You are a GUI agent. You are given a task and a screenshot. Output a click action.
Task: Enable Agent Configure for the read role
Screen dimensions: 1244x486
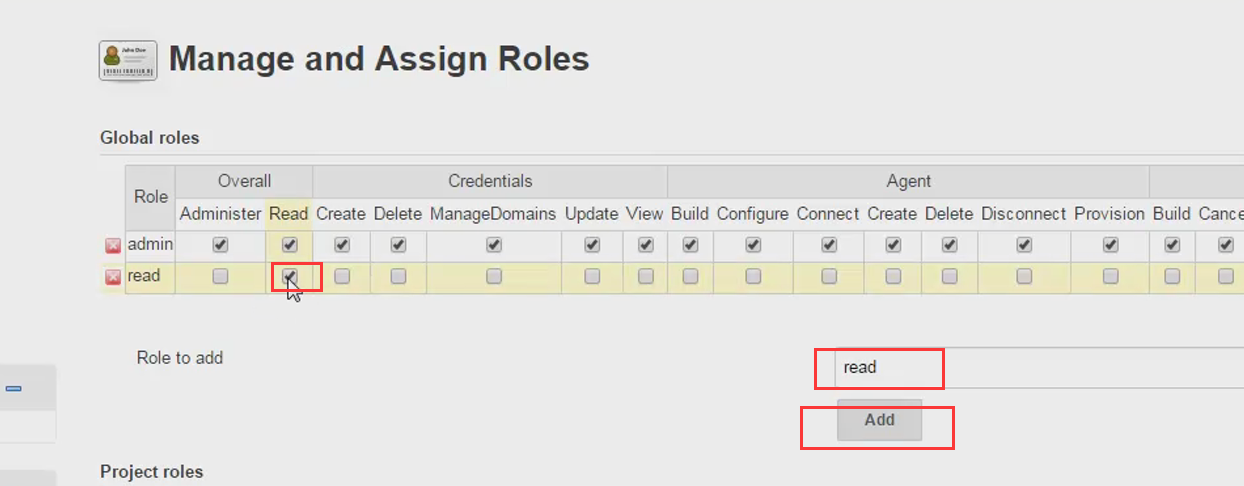(753, 276)
